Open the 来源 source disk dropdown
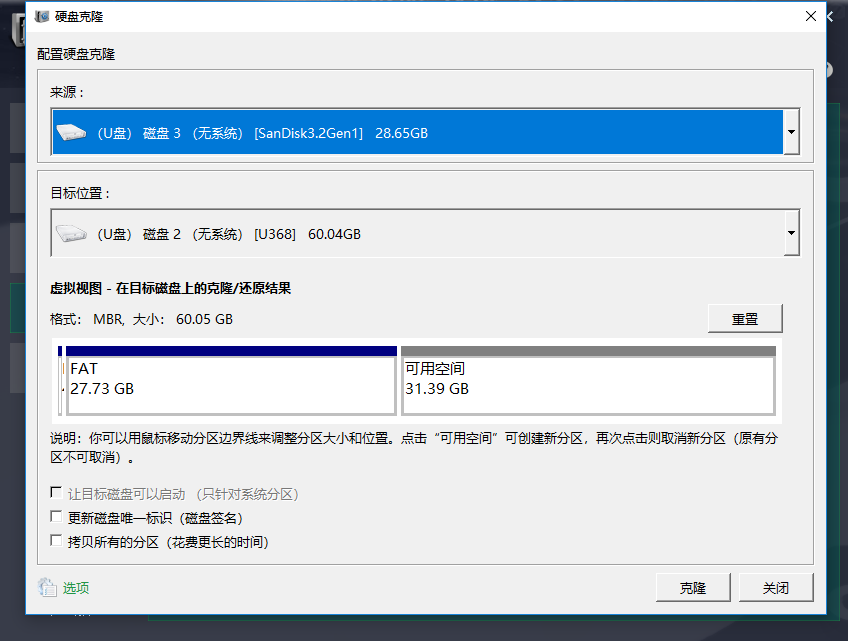Viewport: 848px width, 641px height. pos(790,131)
